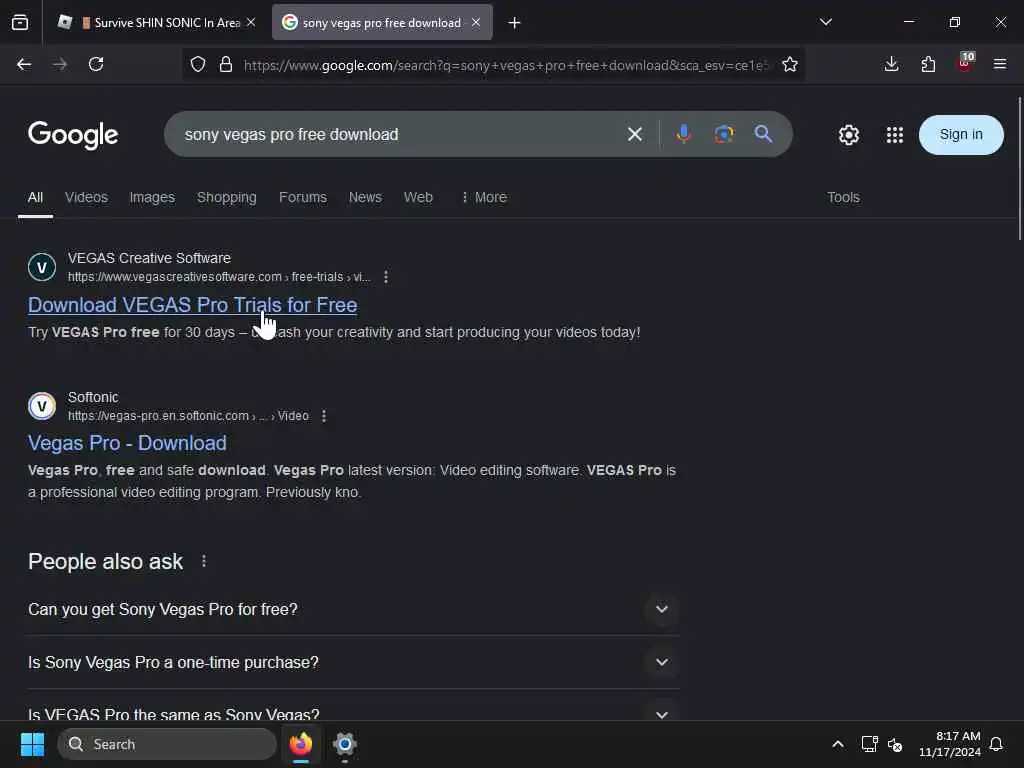This screenshot has width=1024, height=768.
Task: Open Firefox downloads panel
Action: (891, 64)
